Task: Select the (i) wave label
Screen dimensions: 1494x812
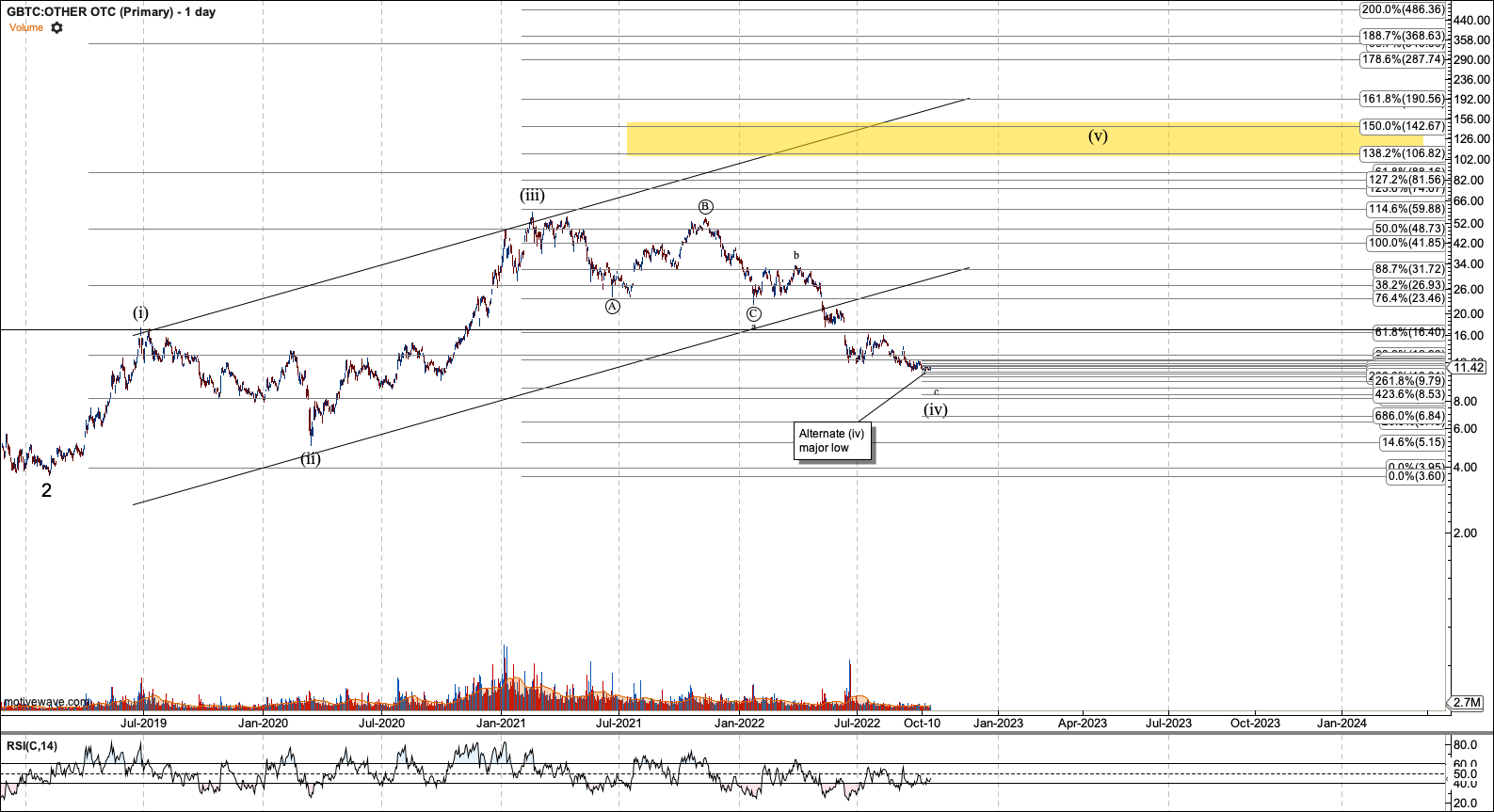Action: click(140, 313)
